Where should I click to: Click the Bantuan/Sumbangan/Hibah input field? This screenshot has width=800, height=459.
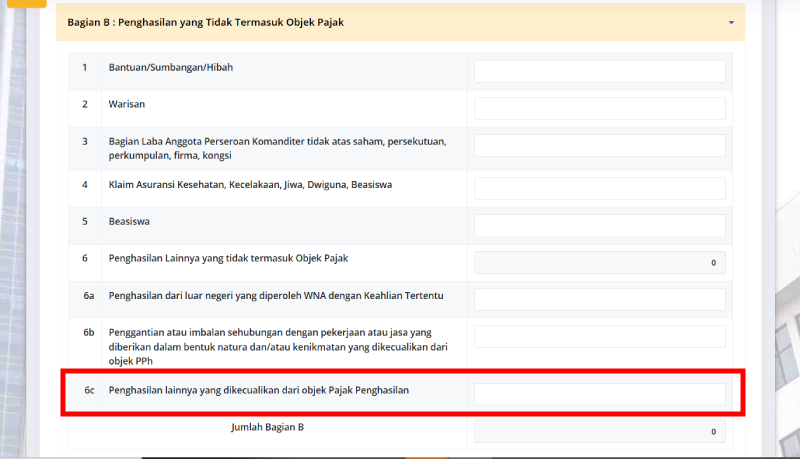coord(599,71)
